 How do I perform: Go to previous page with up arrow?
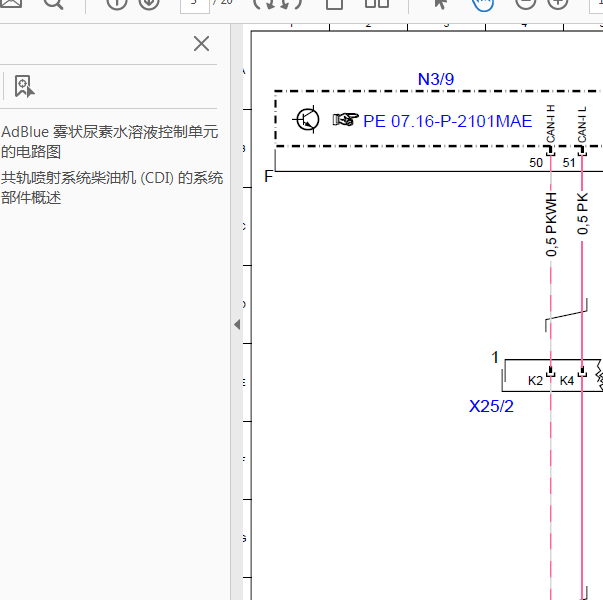tap(117, 3)
